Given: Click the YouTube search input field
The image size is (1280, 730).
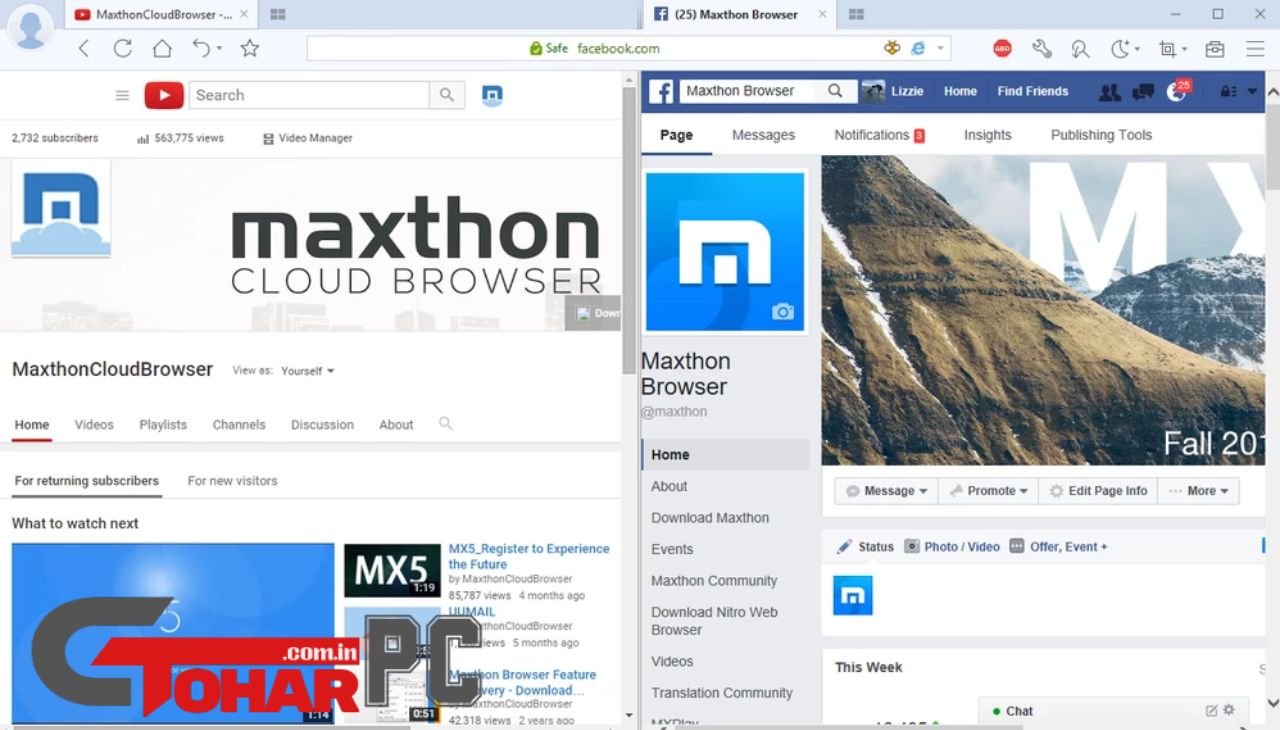Looking at the screenshot, I should click(309, 95).
